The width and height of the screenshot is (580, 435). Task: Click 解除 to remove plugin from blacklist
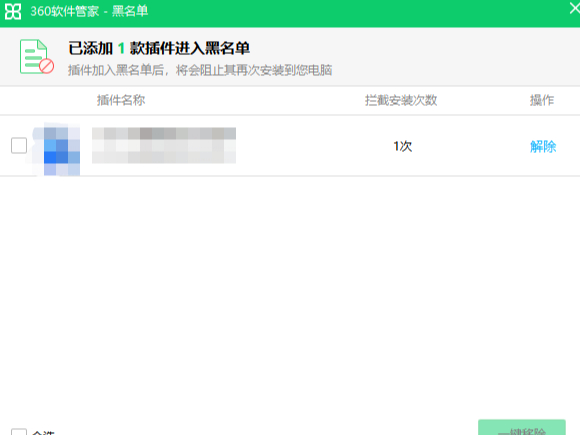543,146
